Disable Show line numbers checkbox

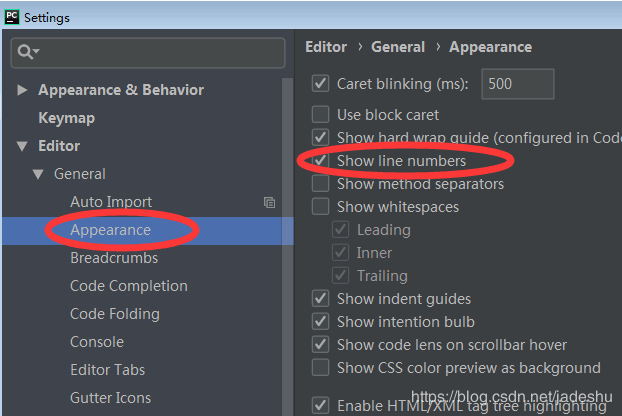(x=321, y=160)
